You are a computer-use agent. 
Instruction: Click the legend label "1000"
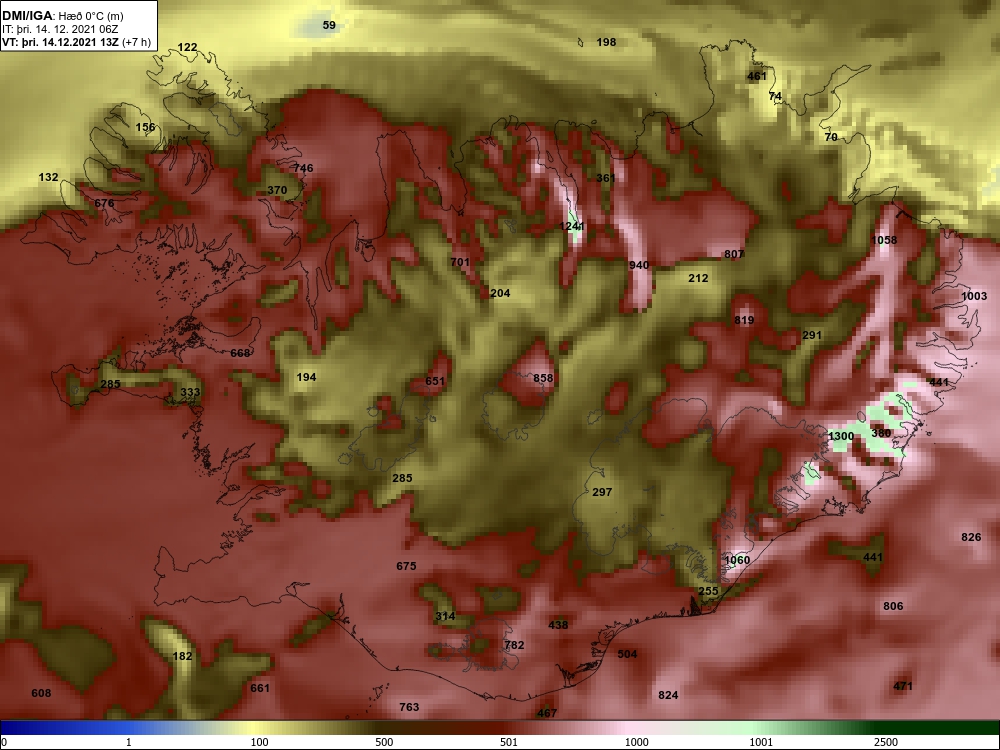coord(637,742)
